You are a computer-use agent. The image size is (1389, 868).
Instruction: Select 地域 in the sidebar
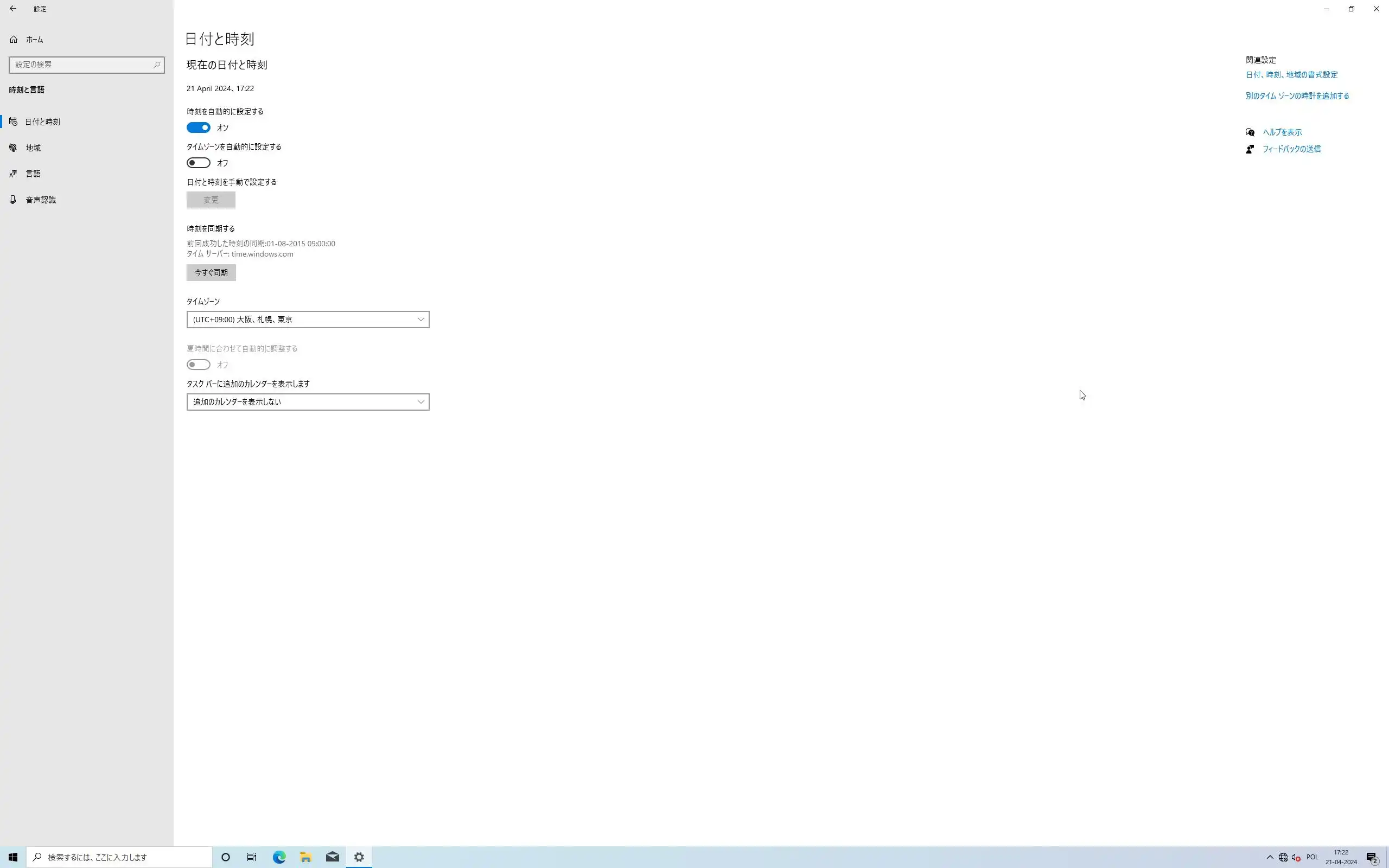[x=33, y=148]
